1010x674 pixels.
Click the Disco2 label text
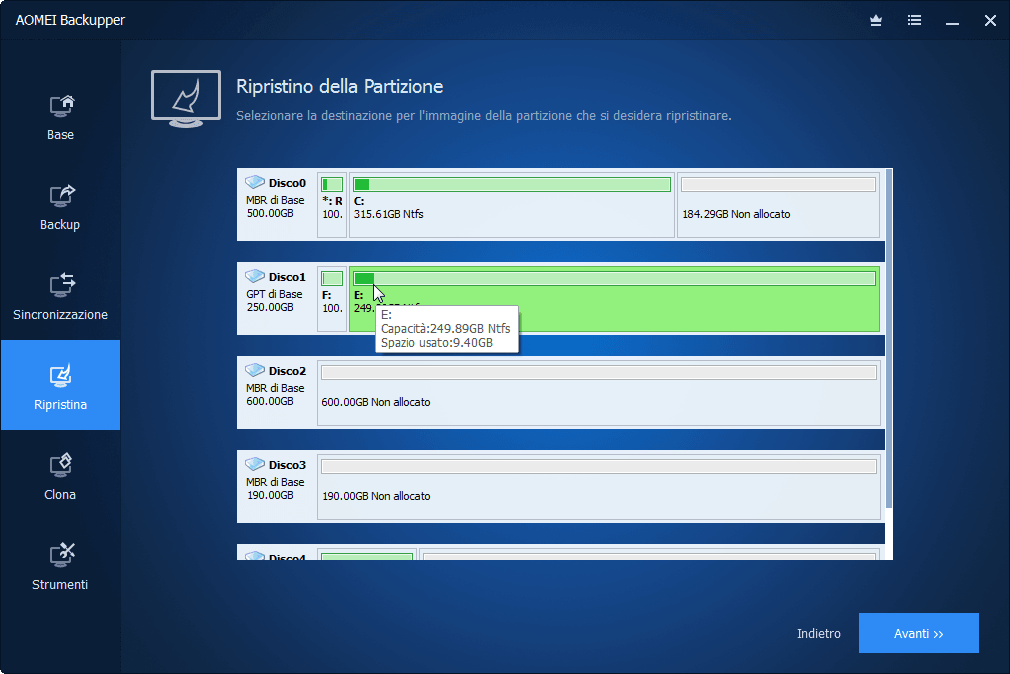pos(287,371)
